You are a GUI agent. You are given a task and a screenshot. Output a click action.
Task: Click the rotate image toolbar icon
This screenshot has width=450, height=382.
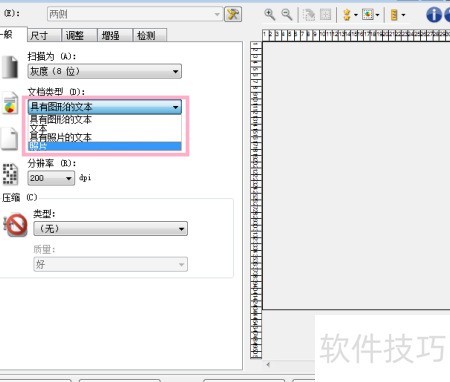click(x=309, y=15)
